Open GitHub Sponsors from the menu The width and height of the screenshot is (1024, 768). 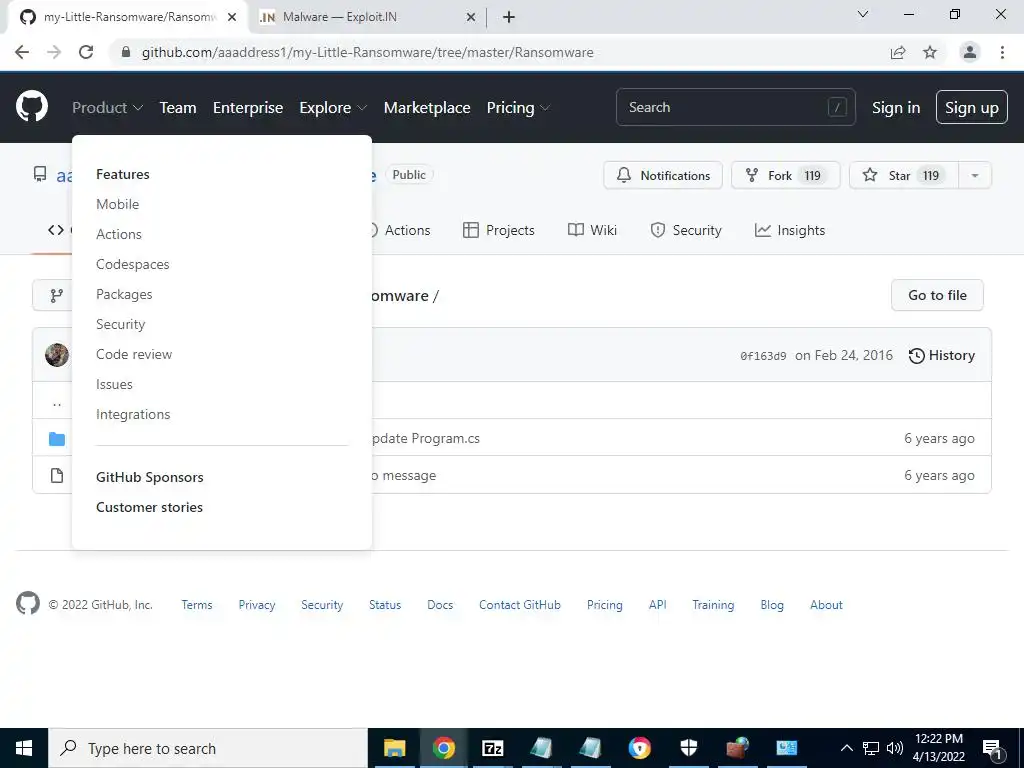[150, 477]
